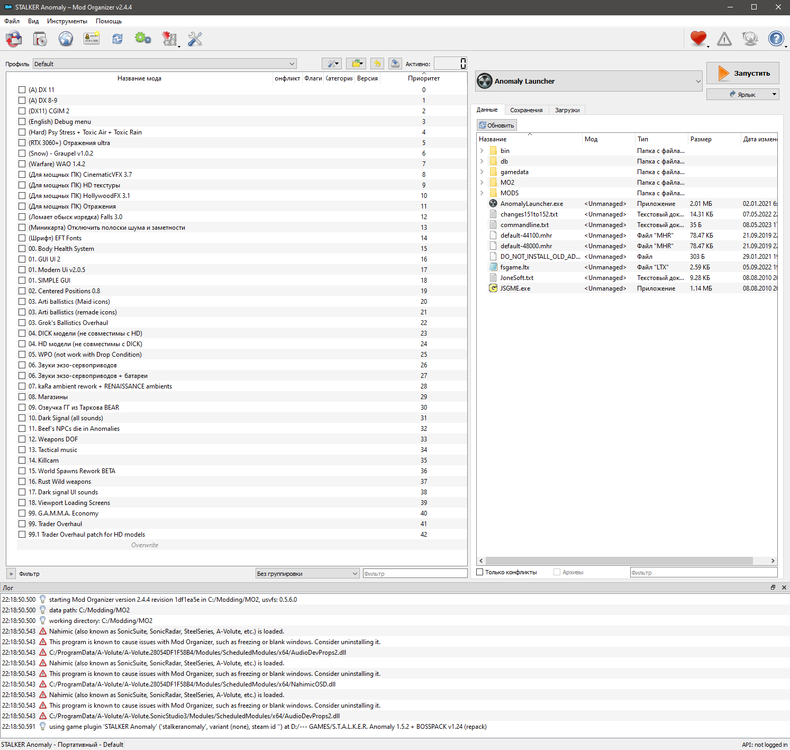Open the Ярлык shortcut dropdown

(x=743, y=94)
